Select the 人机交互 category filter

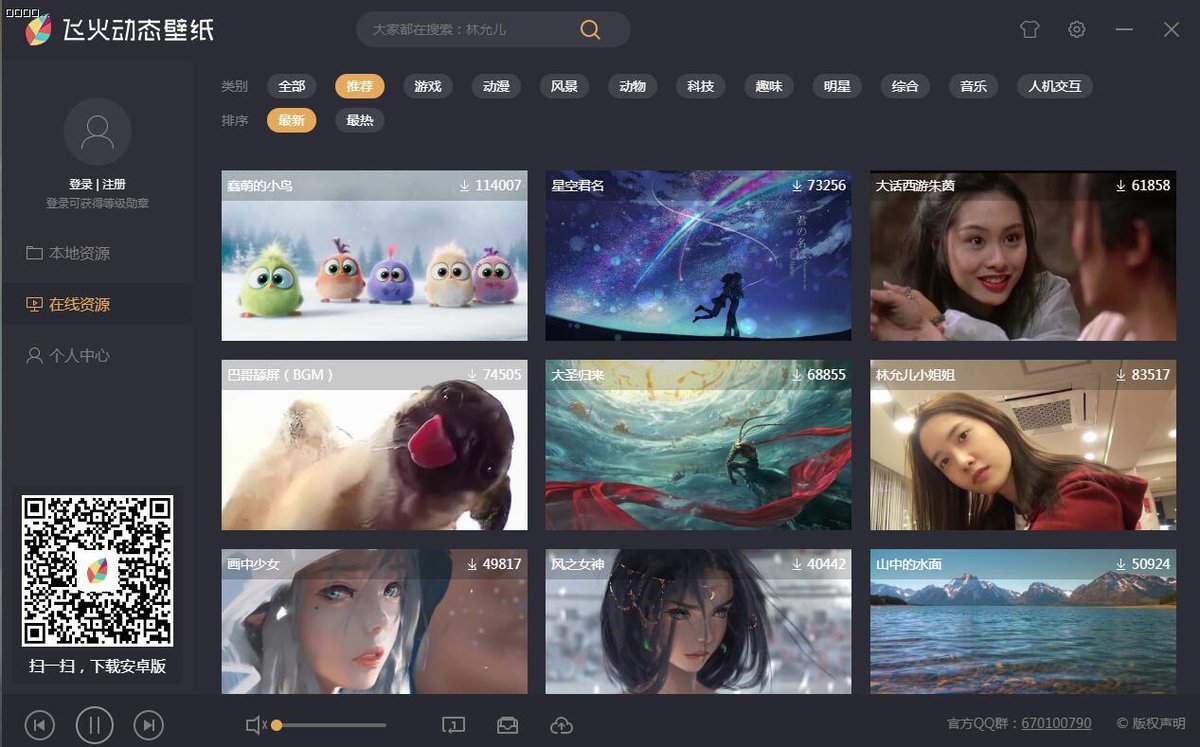pos(1055,86)
